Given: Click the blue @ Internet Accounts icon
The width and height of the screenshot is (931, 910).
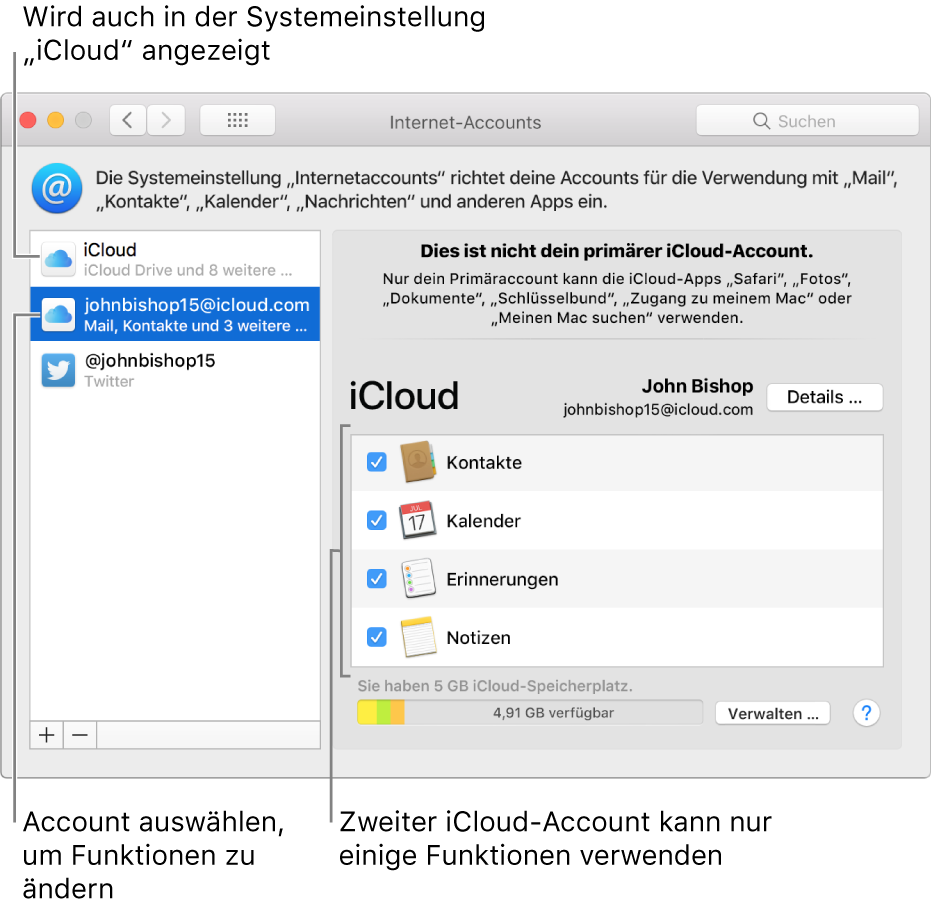Looking at the screenshot, I should click(57, 189).
